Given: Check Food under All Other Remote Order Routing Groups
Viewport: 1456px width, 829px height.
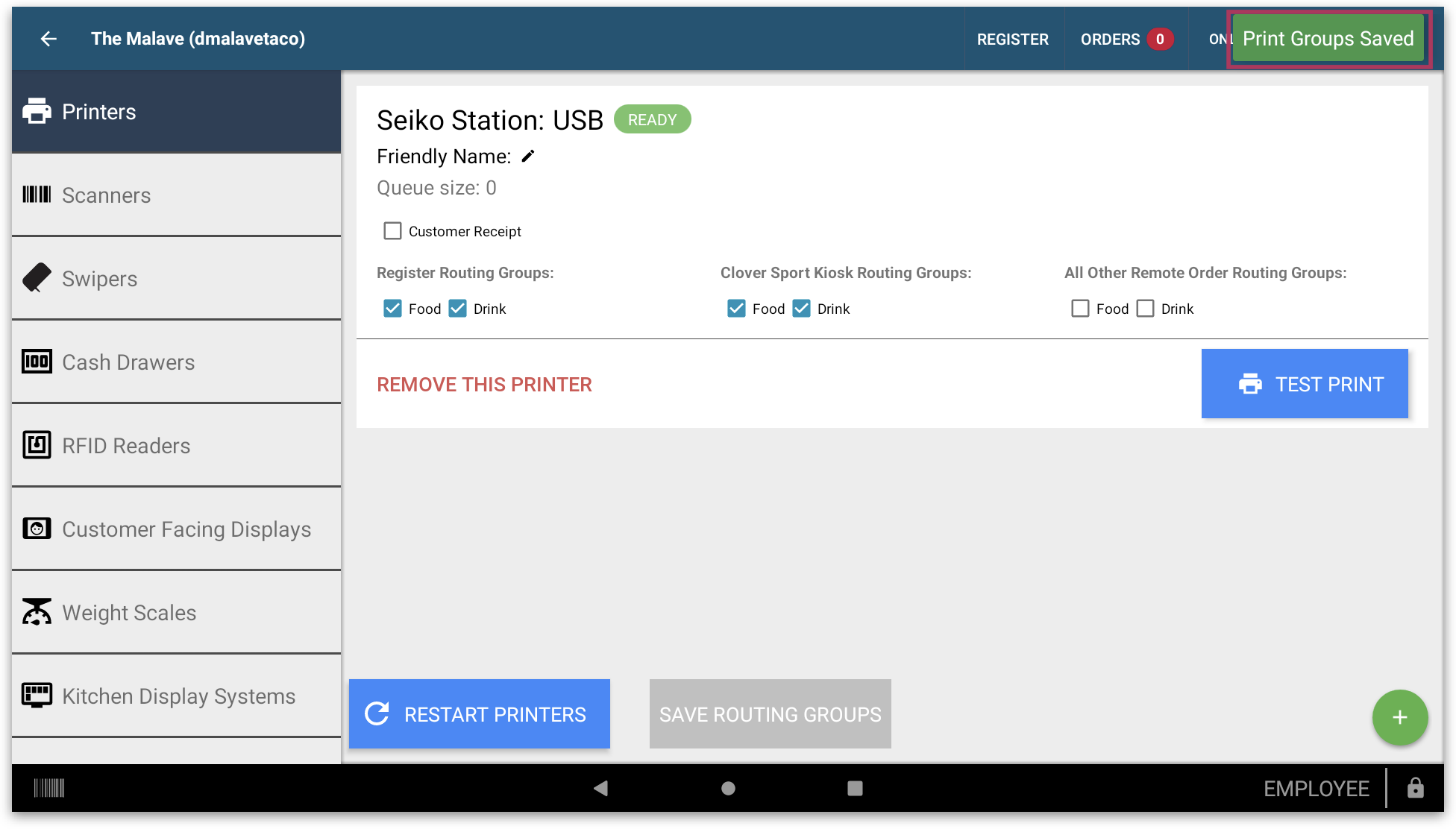Looking at the screenshot, I should pyautogui.click(x=1080, y=308).
